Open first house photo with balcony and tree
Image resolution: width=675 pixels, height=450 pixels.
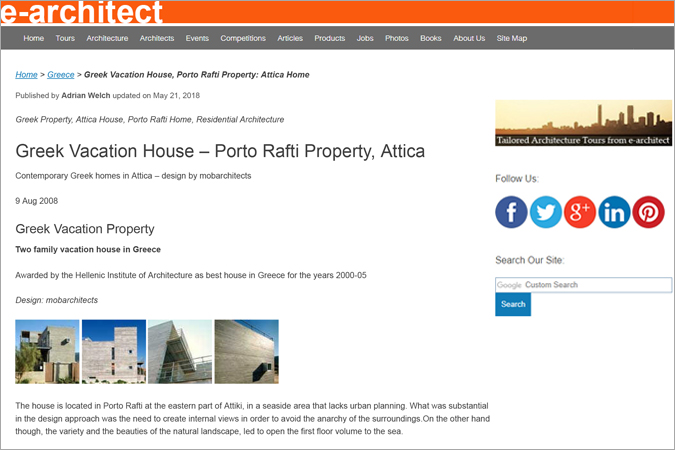point(47,351)
